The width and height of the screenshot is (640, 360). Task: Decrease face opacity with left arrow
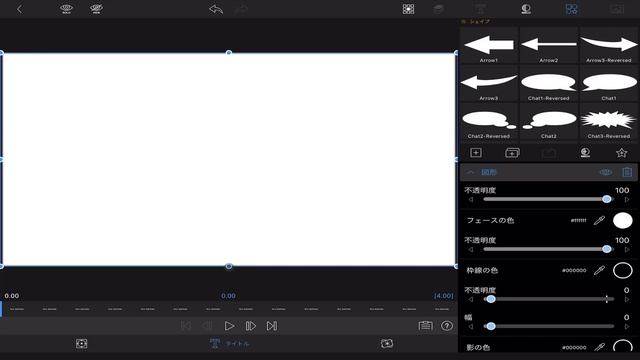tap(471, 249)
